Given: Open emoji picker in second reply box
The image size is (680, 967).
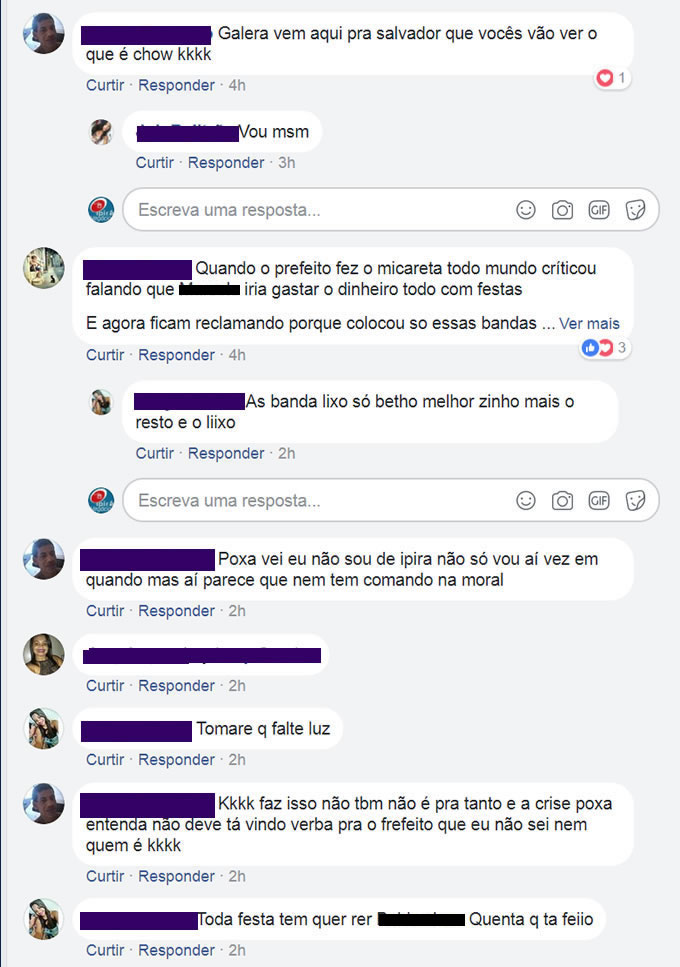Looking at the screenshot, I should tap(525, 500).
